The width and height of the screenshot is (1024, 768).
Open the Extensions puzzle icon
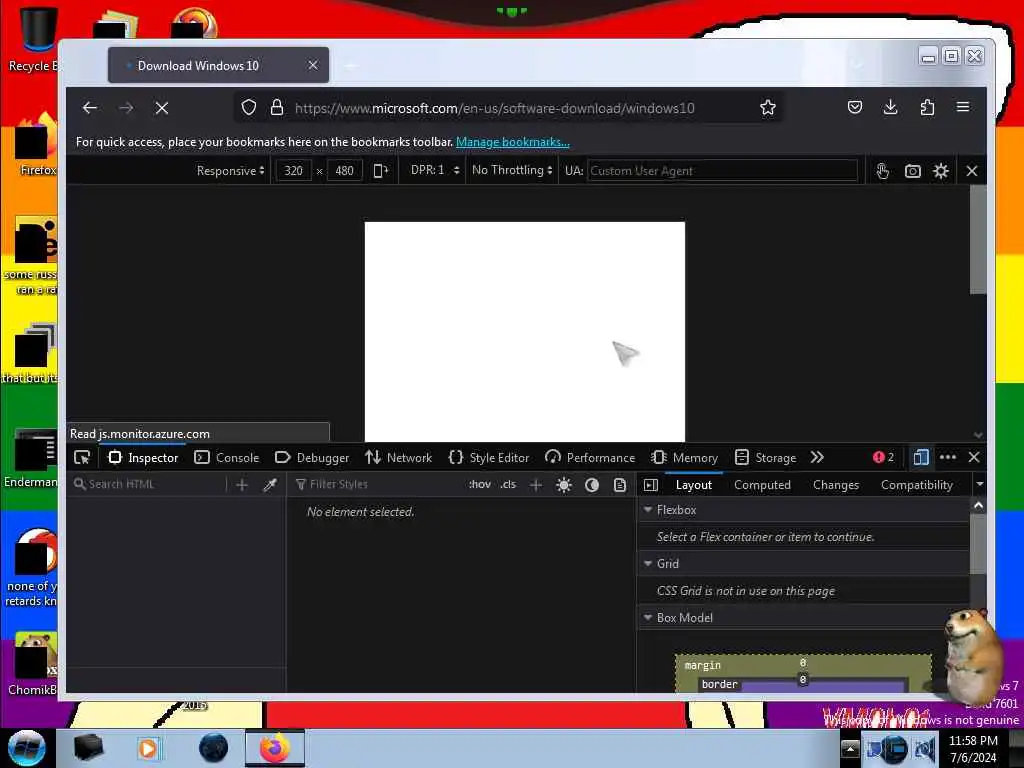pyautogui.click(x=927, y=107)
